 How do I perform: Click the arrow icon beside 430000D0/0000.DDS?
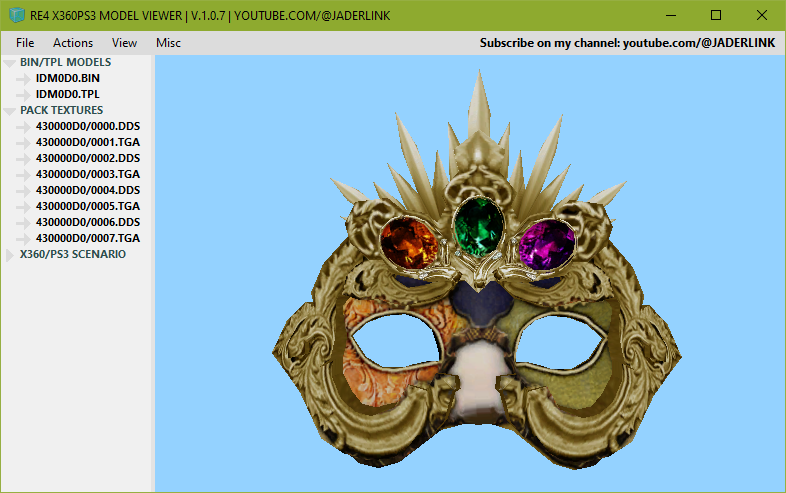click(x=24, y=127)
